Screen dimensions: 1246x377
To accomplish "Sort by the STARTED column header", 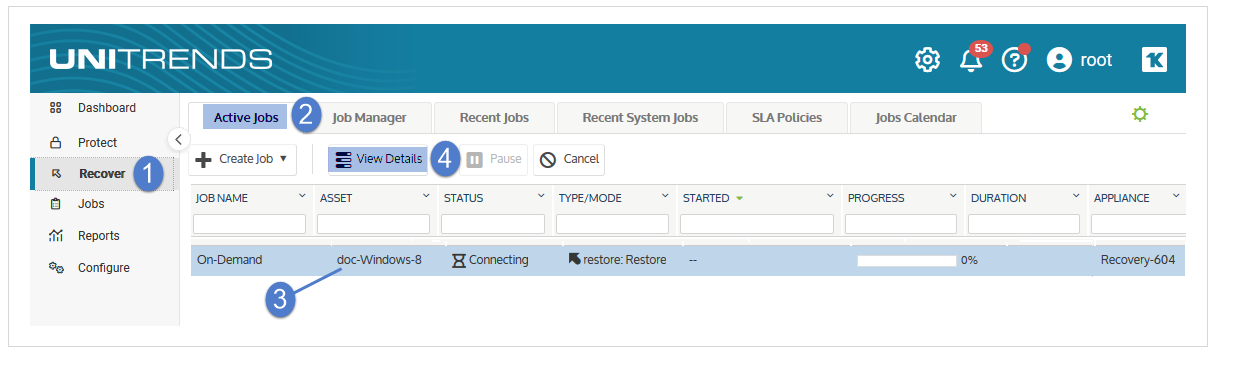I will coord(706,198).
